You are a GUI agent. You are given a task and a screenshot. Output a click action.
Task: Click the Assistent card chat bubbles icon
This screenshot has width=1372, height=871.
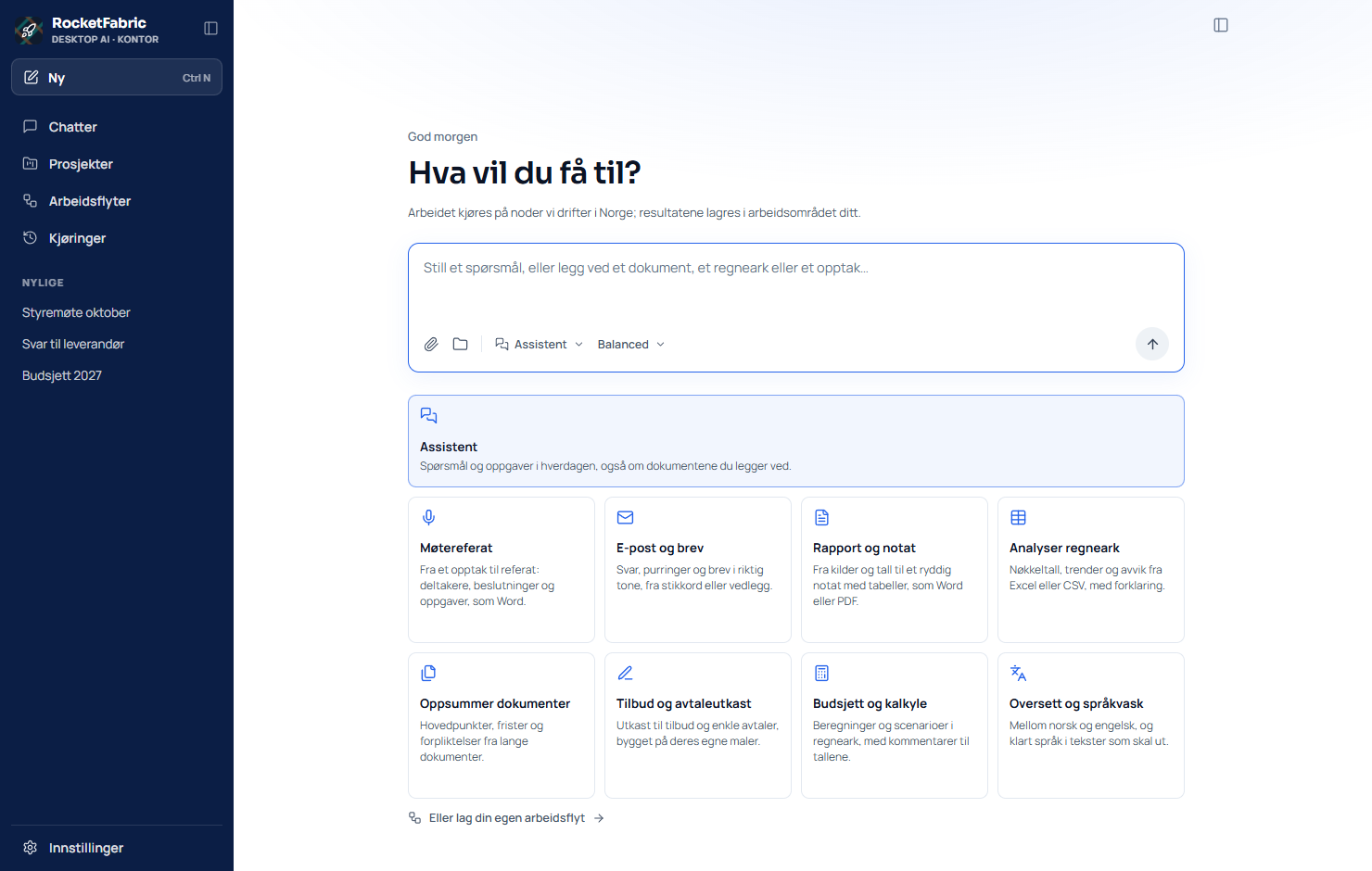click(428, 415)
